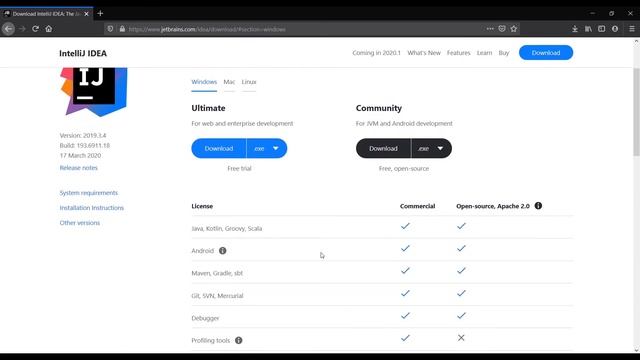Viewport: 640px width, 360px height.
Task: Open the Learn menu item
Action: click(484, 53)
